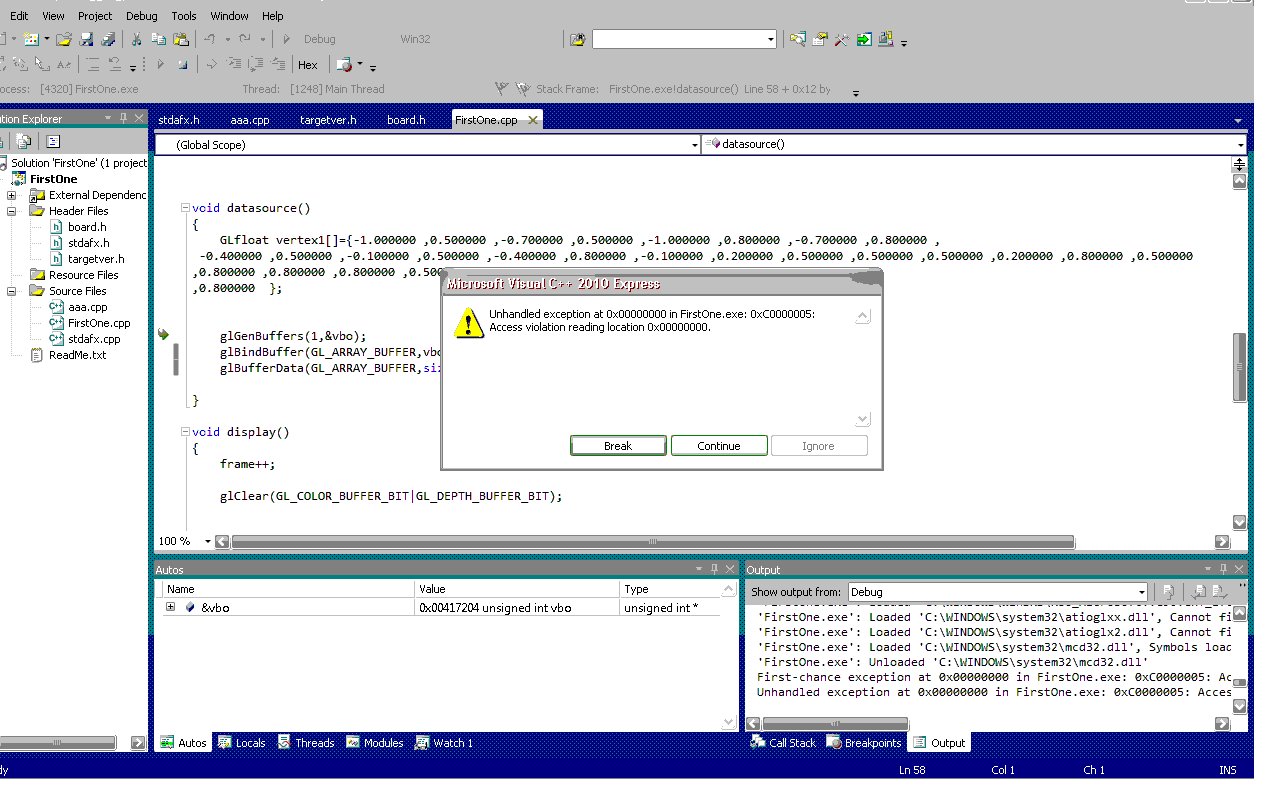Viewport: 1280px width, 800px height.
Task: Click the Save All toolbar icon
Action: (107, 39)
